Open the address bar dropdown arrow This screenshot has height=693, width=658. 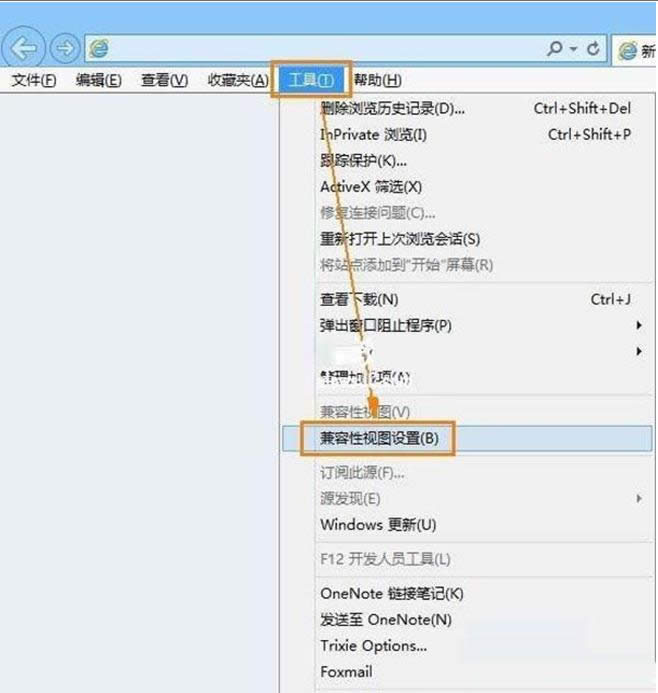574,48
